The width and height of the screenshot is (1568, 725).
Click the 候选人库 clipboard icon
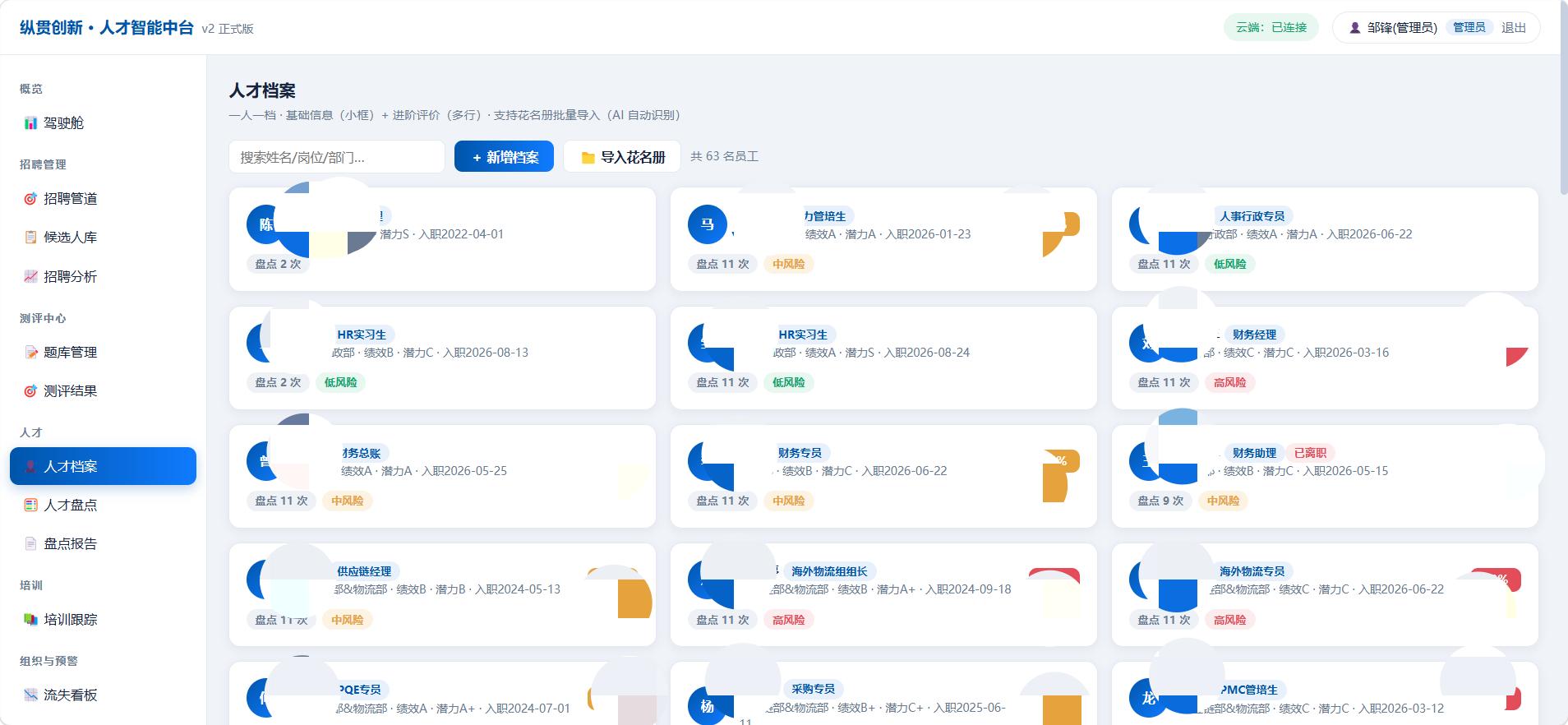[x=30, y=238]
